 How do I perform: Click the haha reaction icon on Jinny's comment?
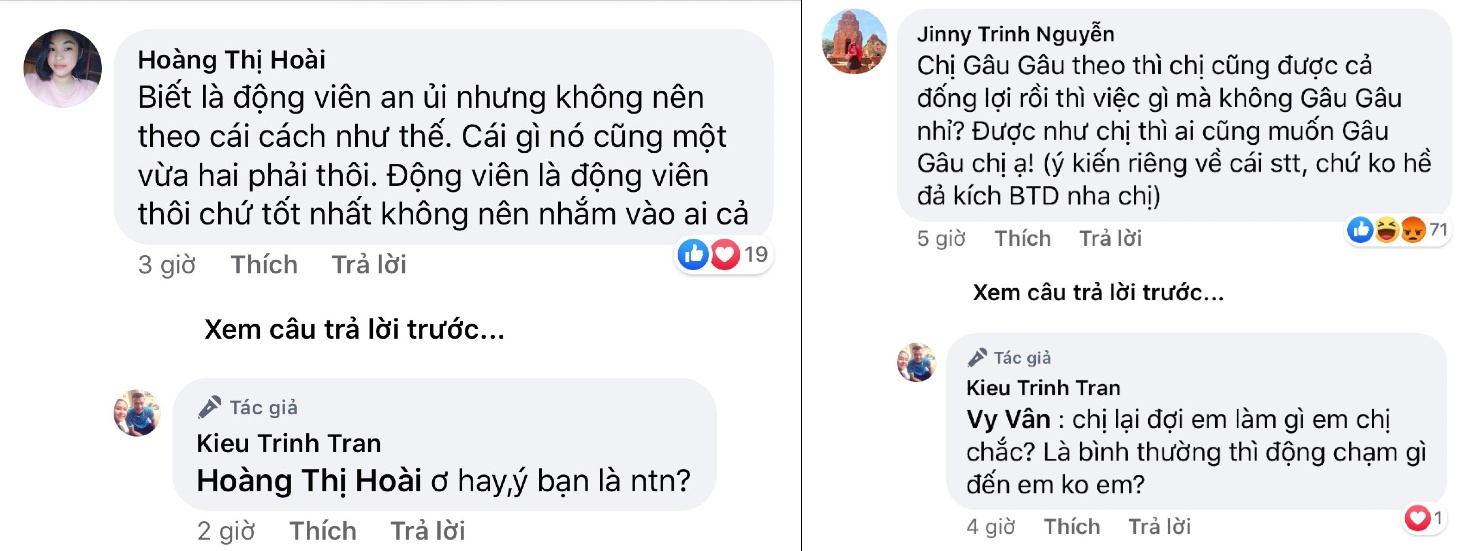click(1387, 231)
